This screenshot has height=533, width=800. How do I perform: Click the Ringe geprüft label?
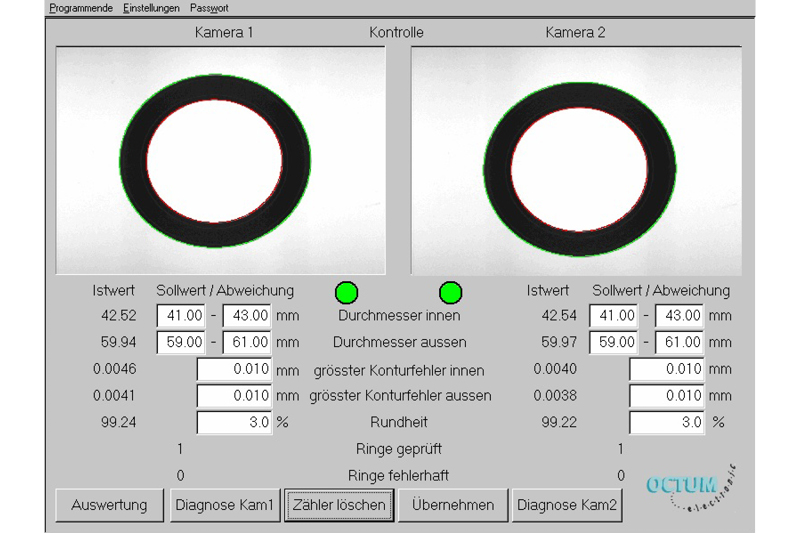399,449
